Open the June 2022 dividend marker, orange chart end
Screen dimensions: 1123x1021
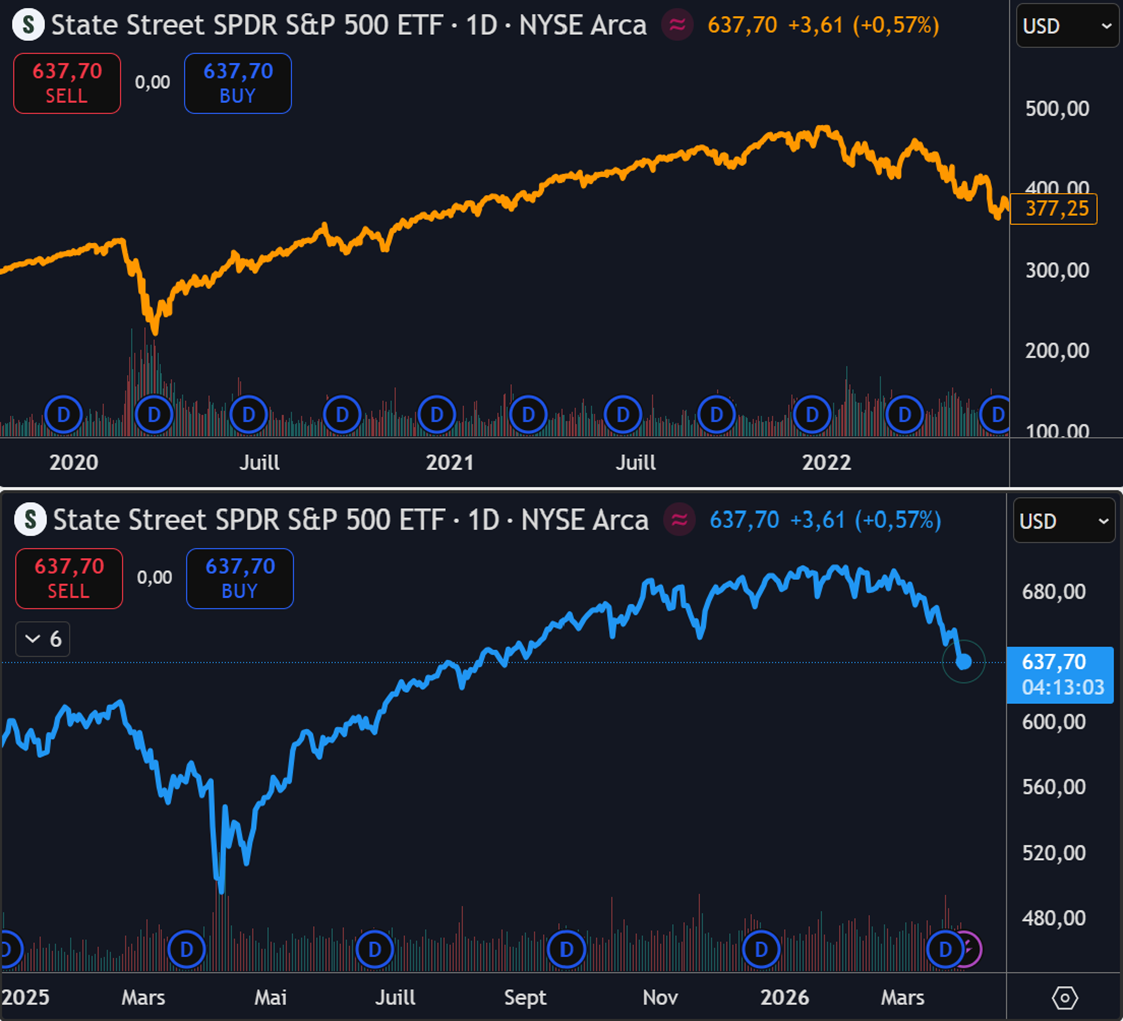[996, 415]
